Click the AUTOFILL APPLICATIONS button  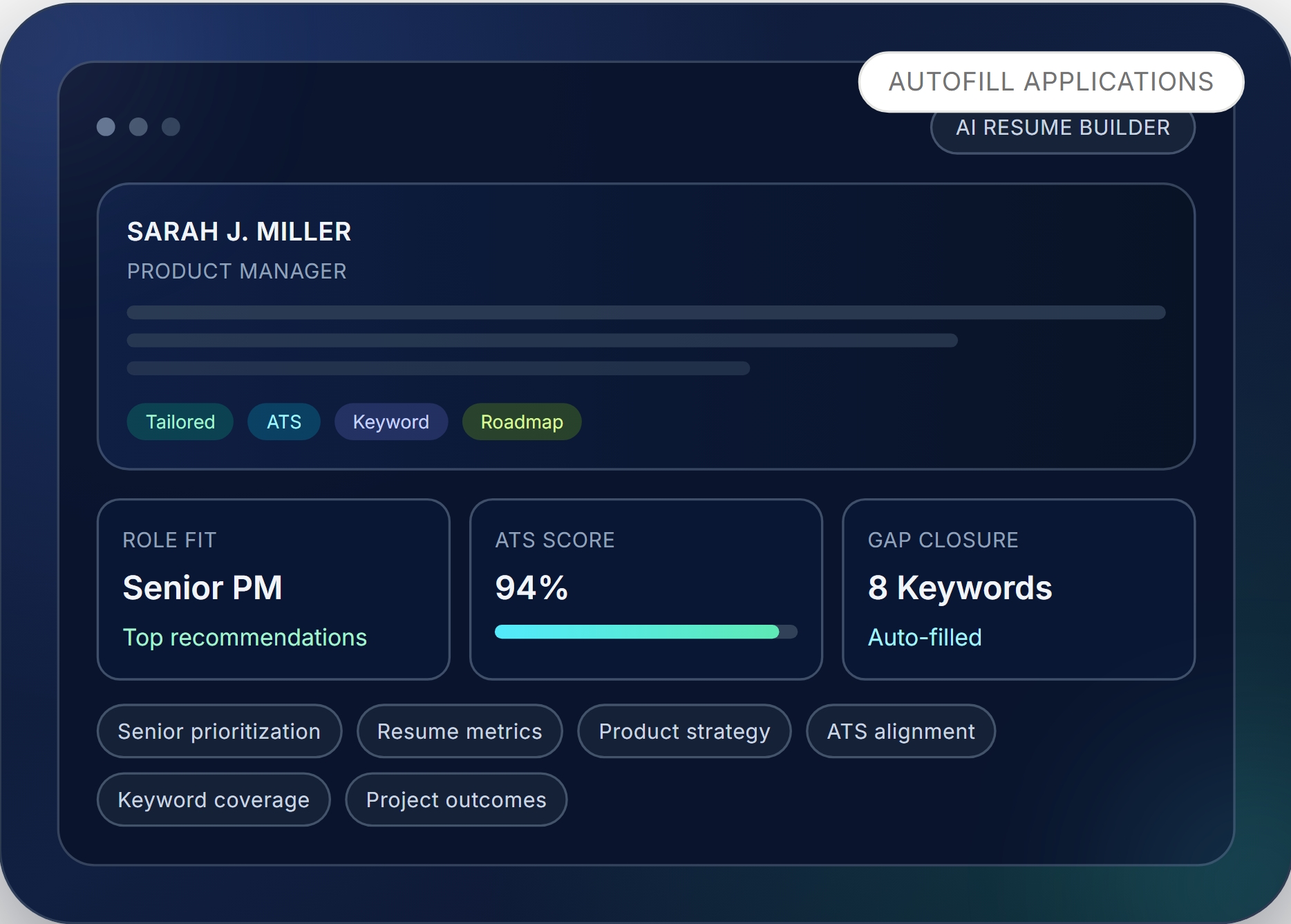click(x=1049, y=82)
